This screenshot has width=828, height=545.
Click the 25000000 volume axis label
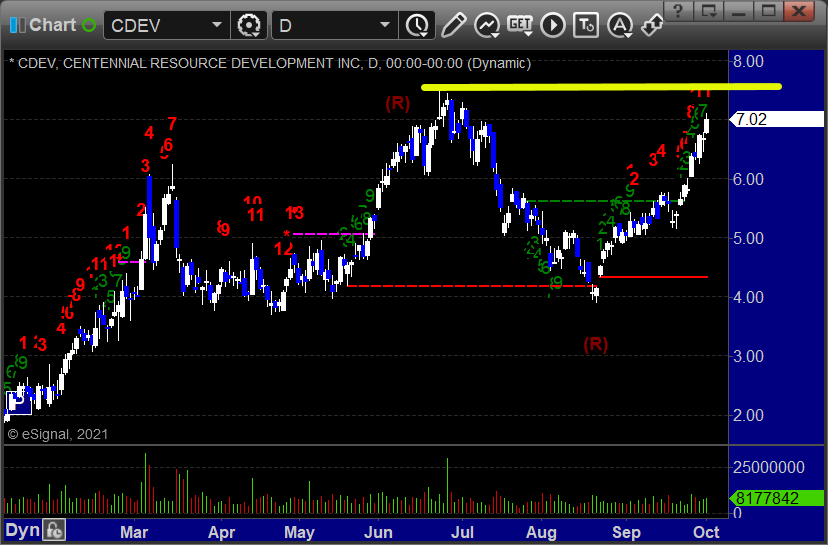click(768, 467)
